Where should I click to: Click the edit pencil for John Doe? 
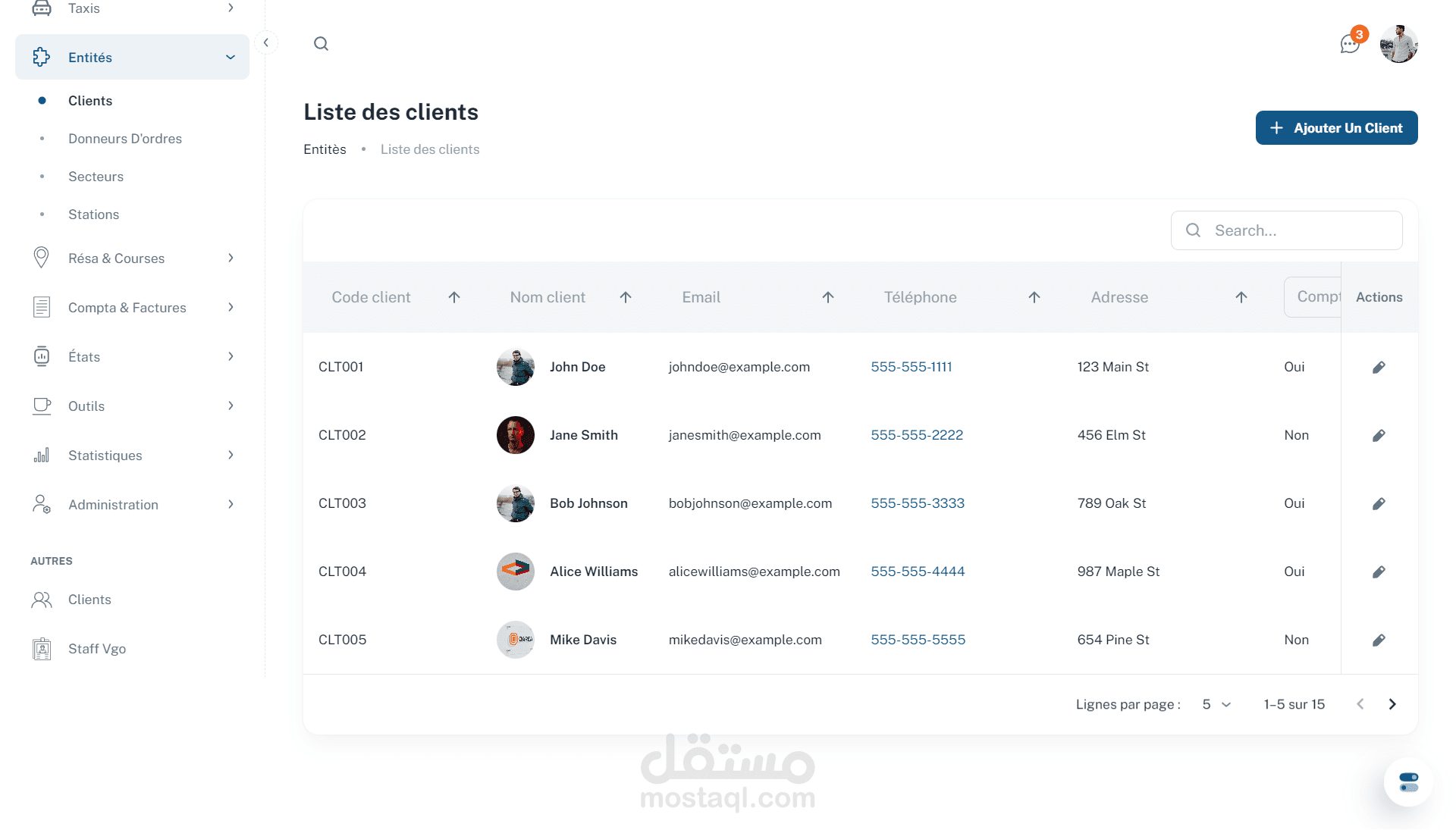(x=1379, y=367)
